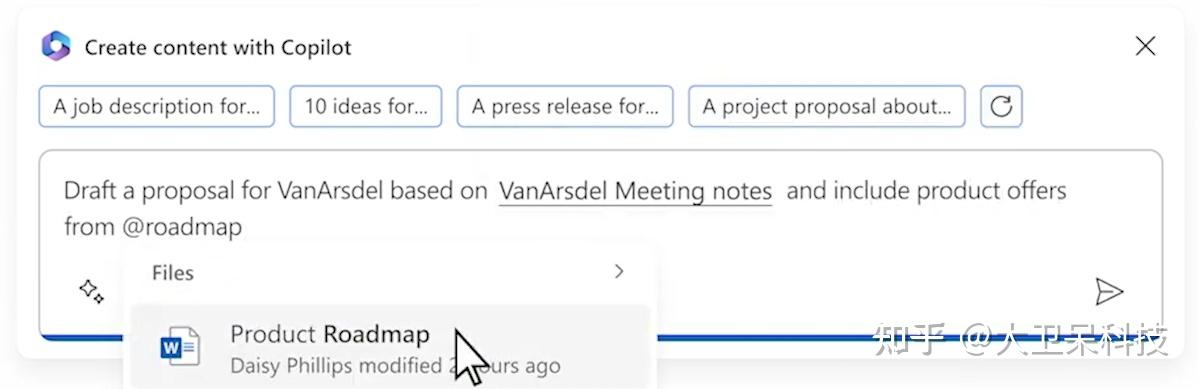Open the referenced VanArsdel Meeting notes link
Viewport: 1199px width, 389px height.
pos(635,190)
